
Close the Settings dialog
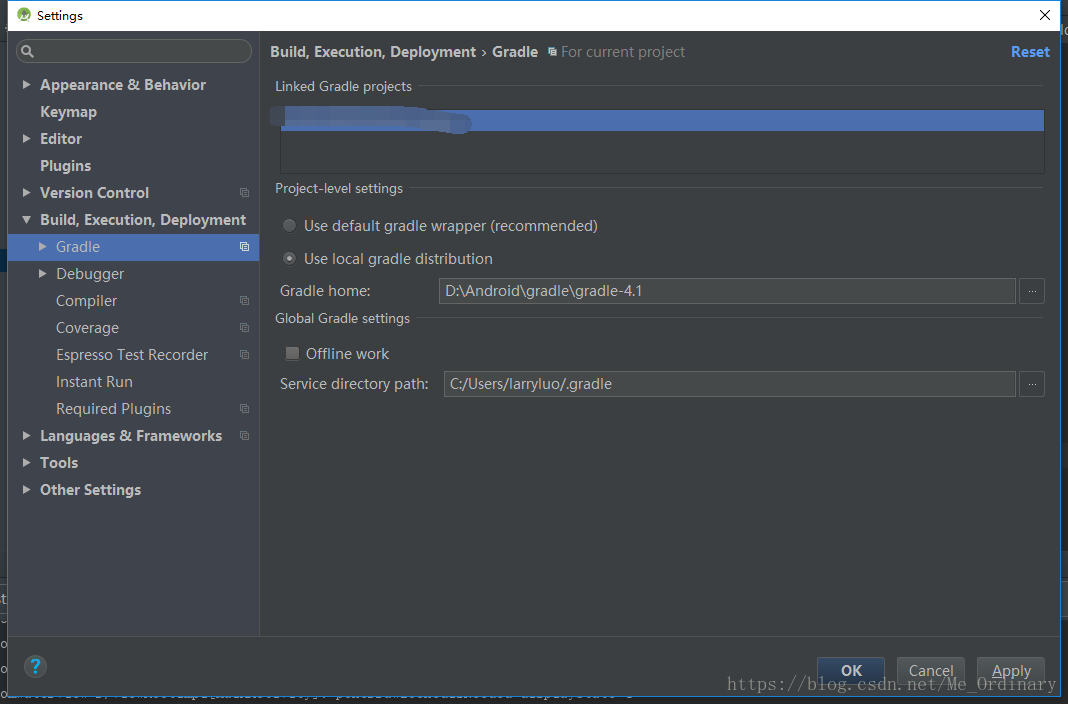pos(1045,15)
